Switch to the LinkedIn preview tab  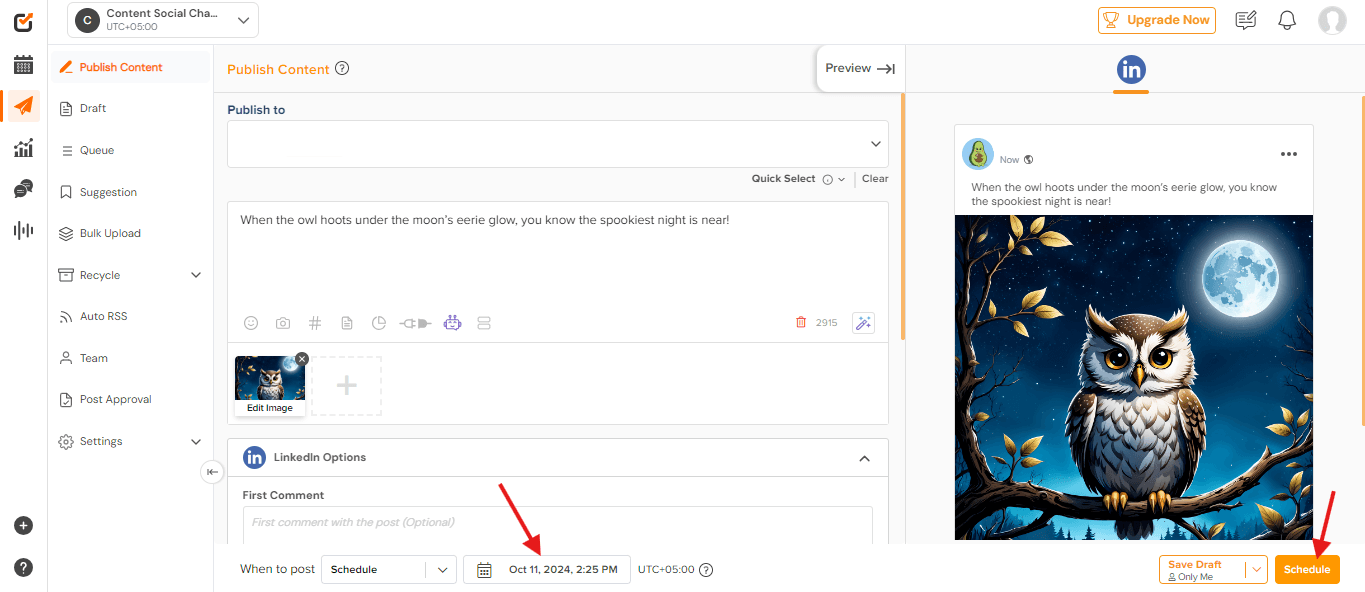tap(1131, 70)
